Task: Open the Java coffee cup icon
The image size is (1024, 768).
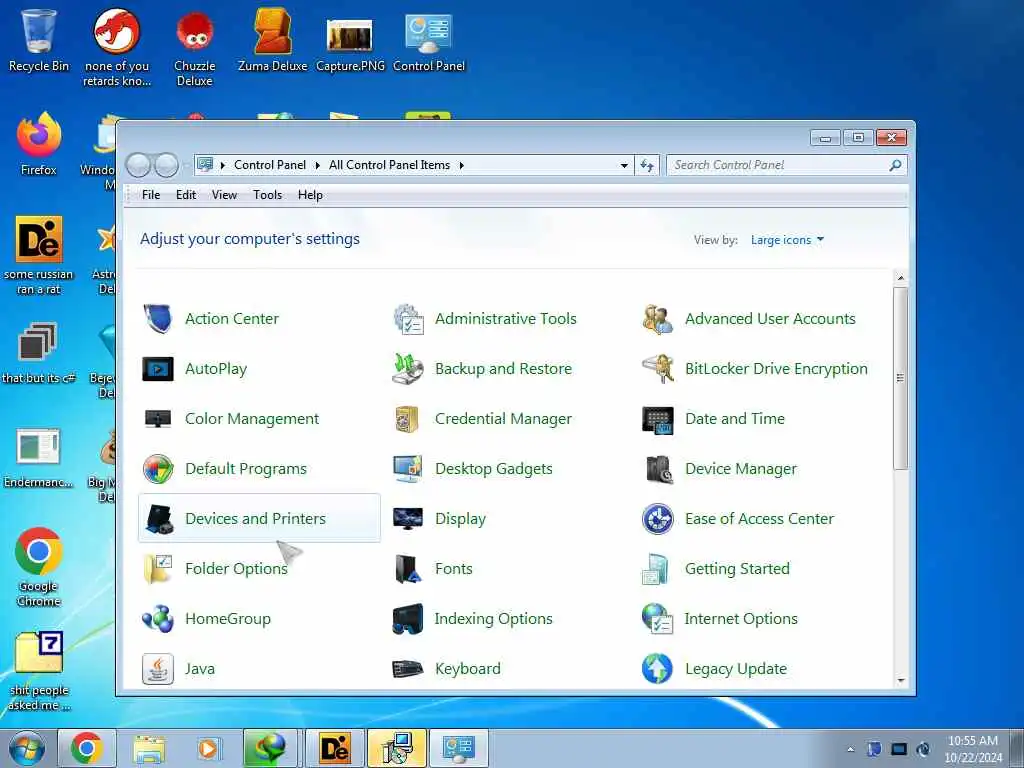Action: coord(157,669)
